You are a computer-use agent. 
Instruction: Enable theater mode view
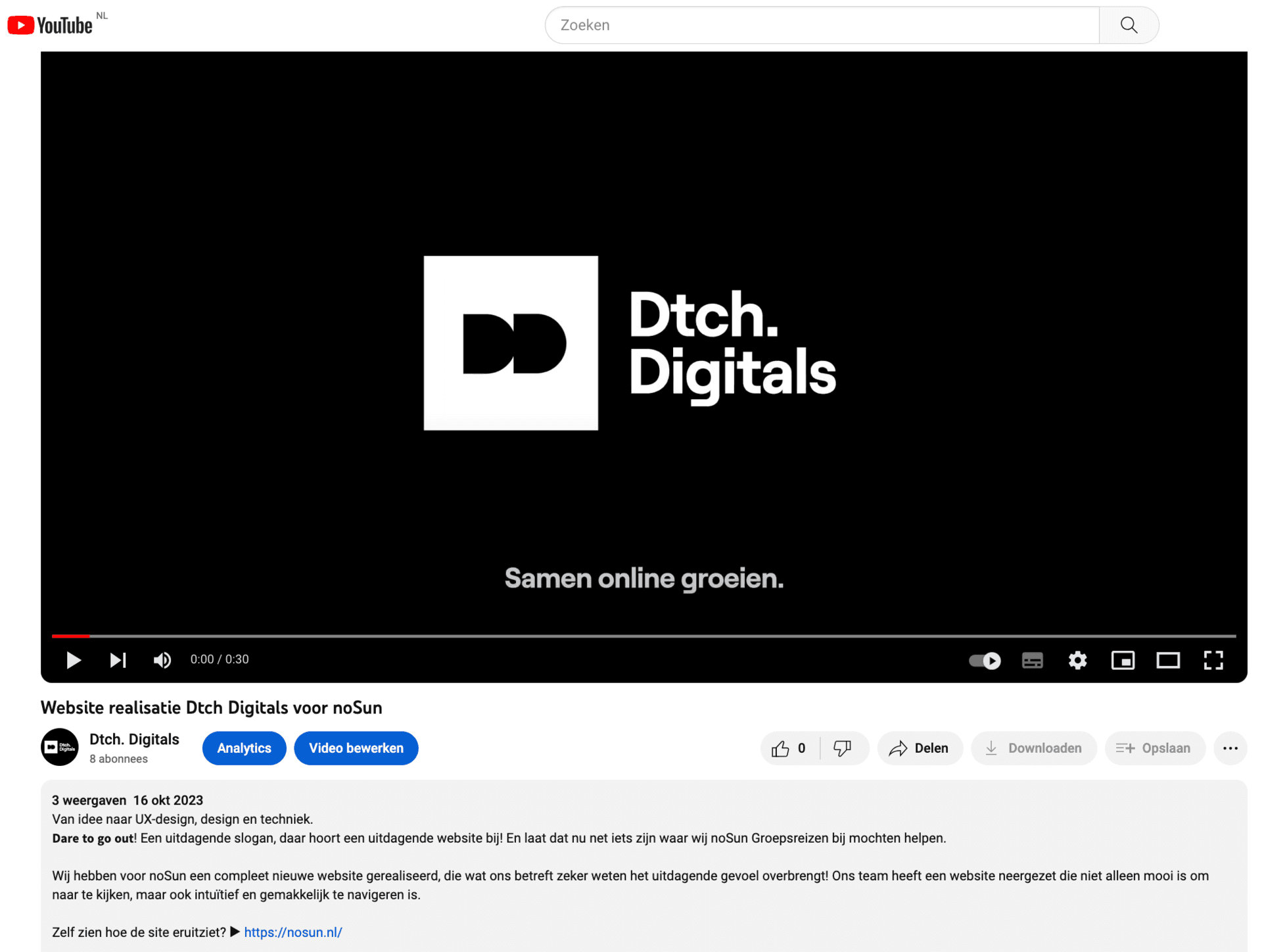coord(1168,660)
